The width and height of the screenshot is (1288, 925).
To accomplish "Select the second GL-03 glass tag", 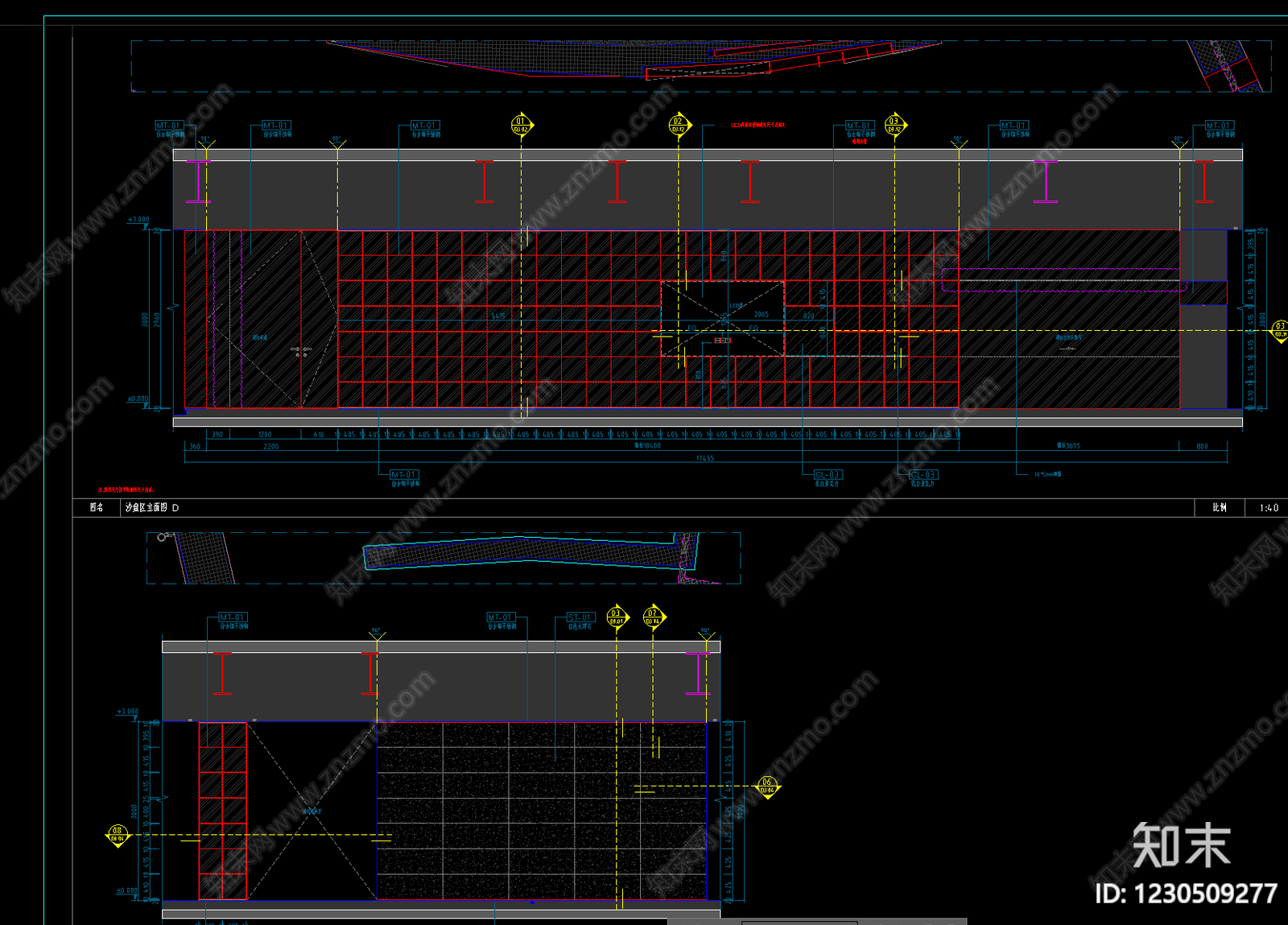I will (x=923, y=475).
